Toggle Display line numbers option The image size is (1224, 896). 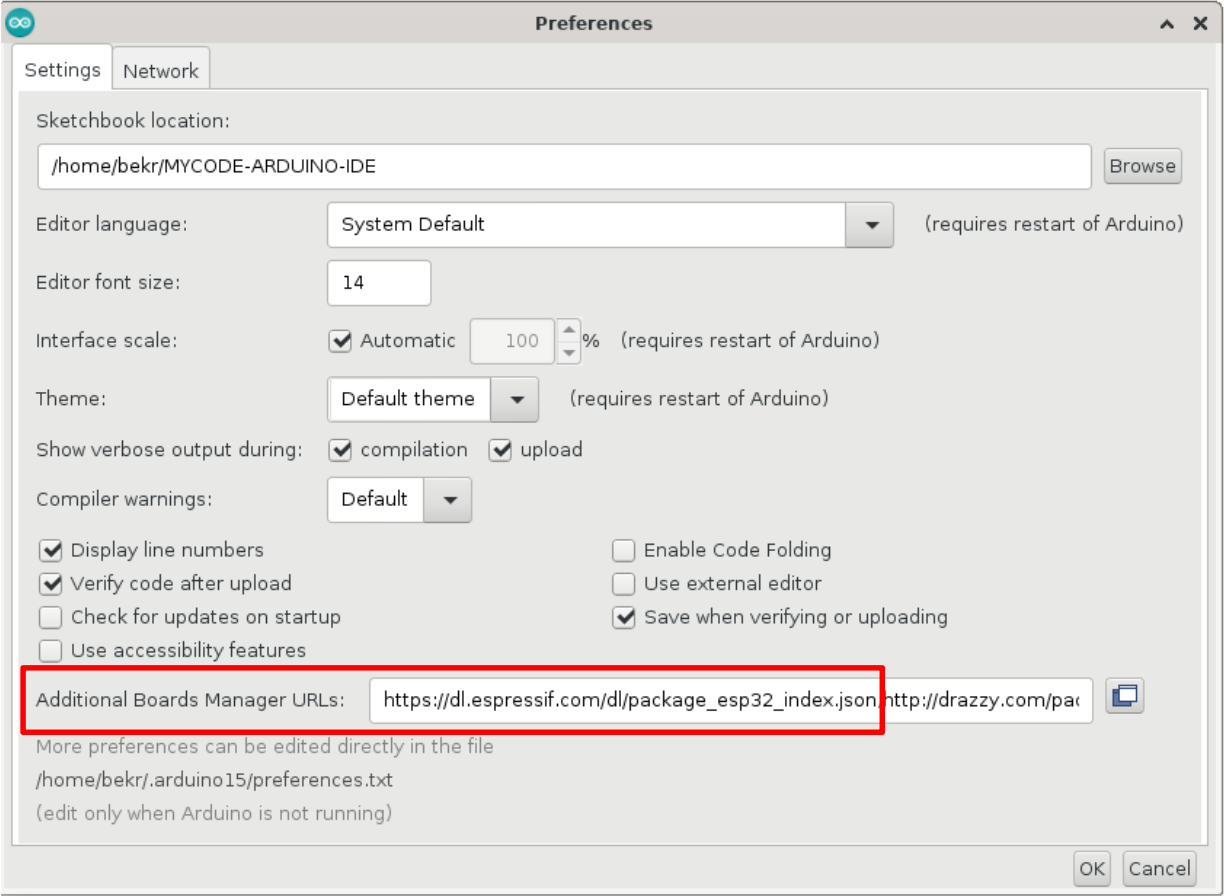(x=51, y=550)
